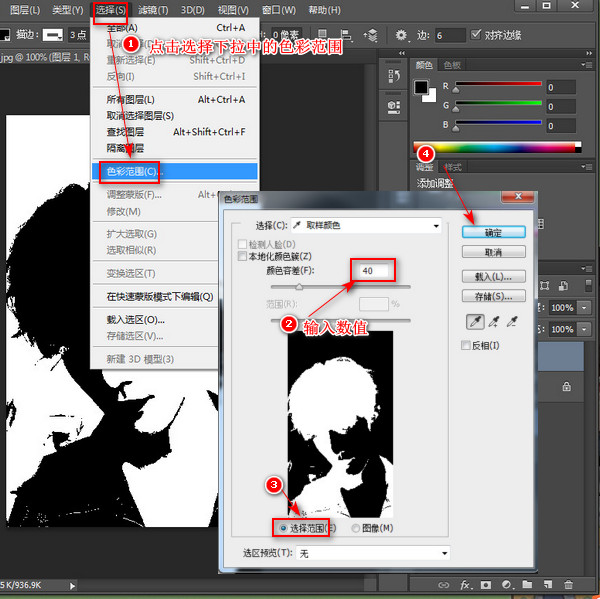Image resolution: width=600 pixels, height=599 pixels.
Task: Click the green G slider in Color panel
Action: tap(498, 103)
